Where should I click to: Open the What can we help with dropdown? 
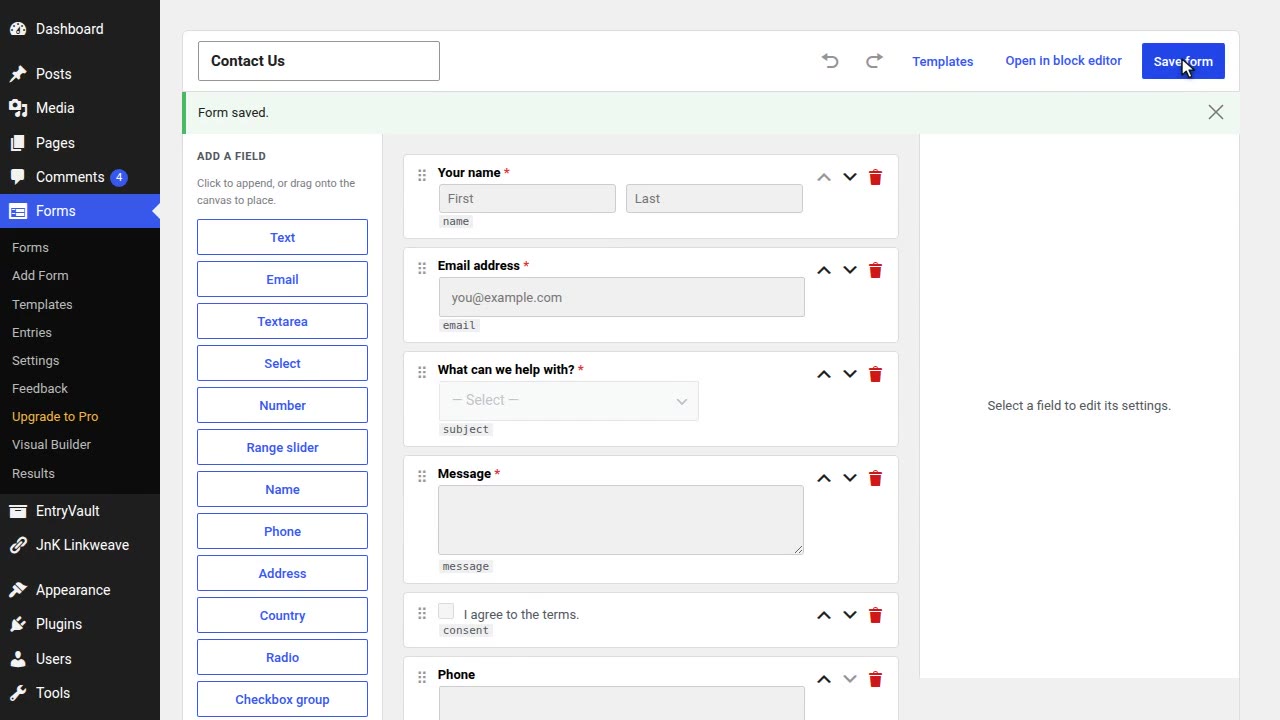[x=568, y=400]
